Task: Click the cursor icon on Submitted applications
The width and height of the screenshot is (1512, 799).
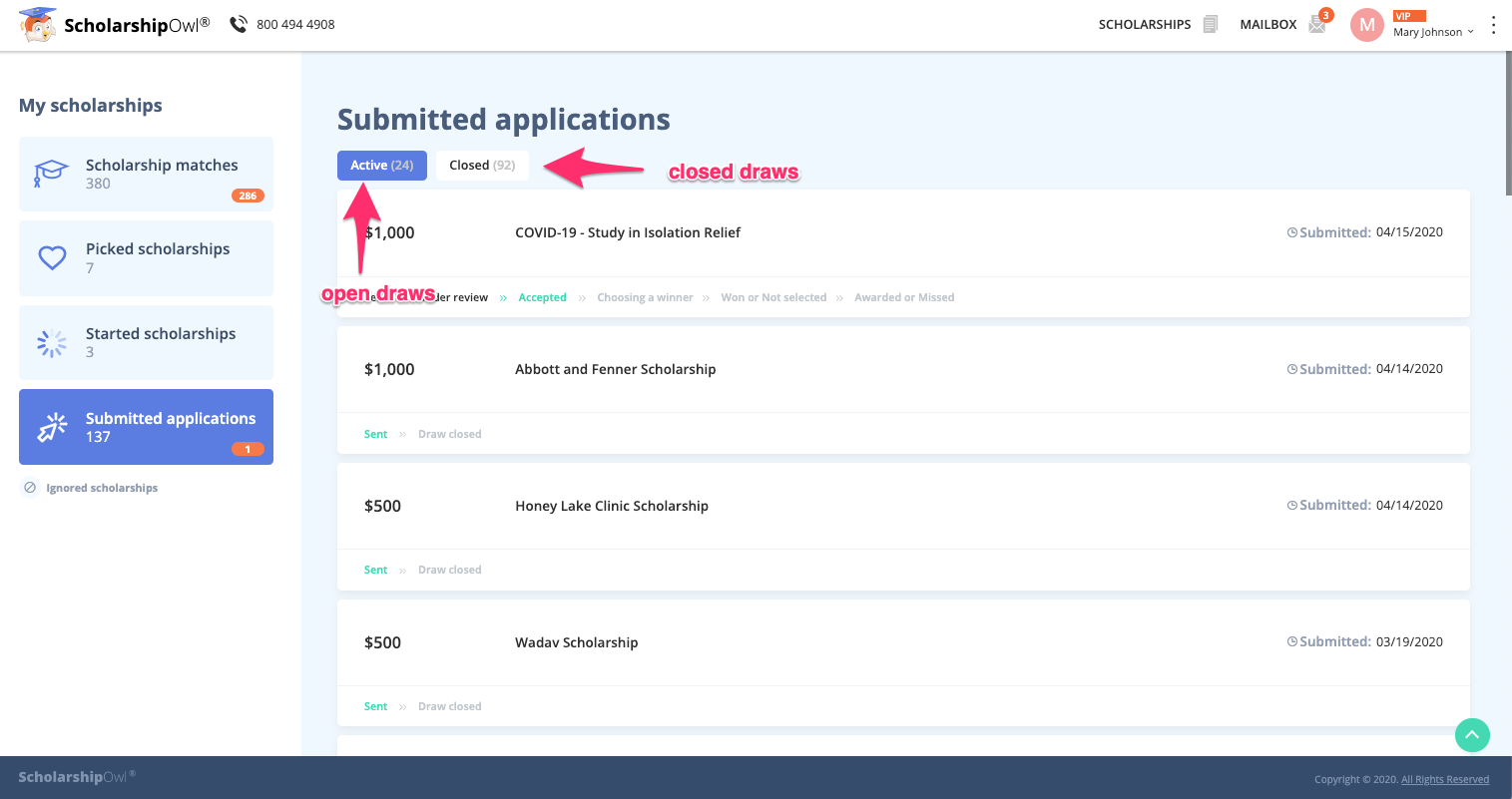Action: (x=52, y=427)
